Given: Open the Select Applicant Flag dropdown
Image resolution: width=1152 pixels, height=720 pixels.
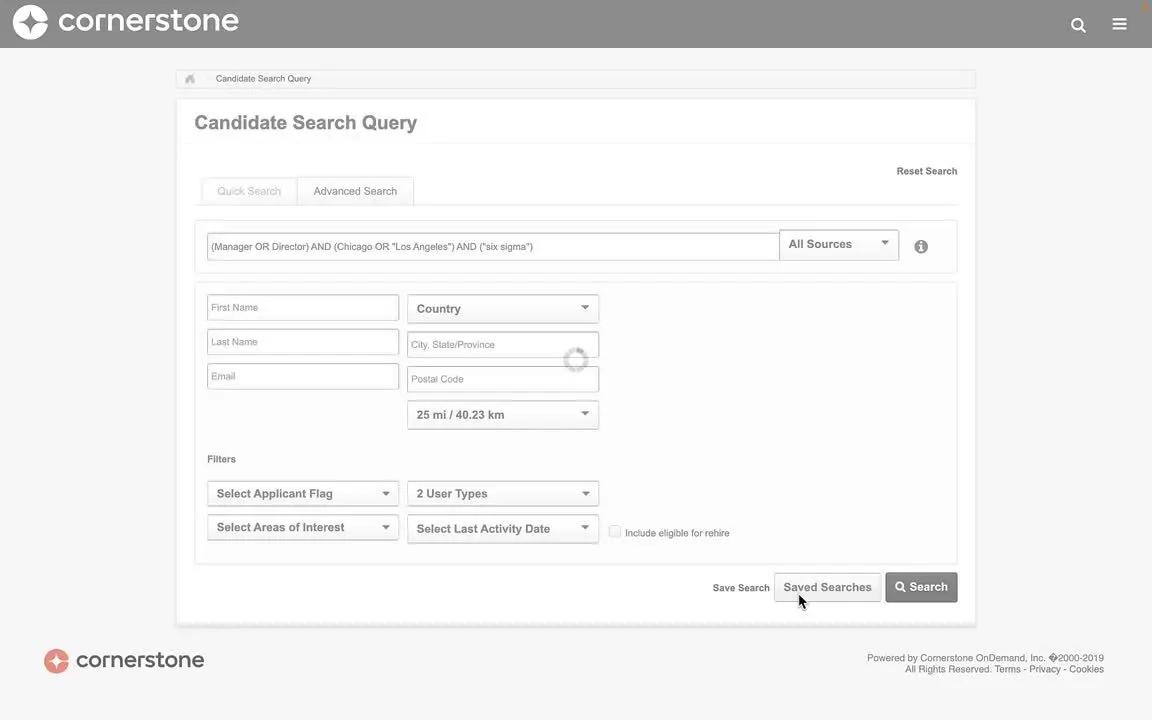Looking at the screenshot, I should click(x=302, y=493).
